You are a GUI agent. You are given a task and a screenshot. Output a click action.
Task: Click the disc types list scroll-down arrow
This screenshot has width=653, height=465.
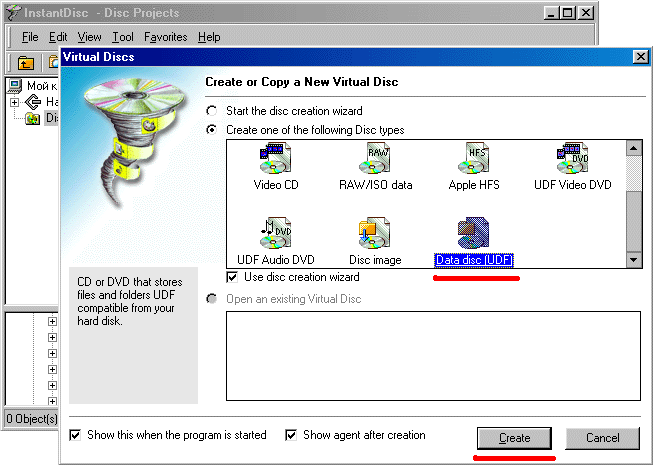point(634,260)
